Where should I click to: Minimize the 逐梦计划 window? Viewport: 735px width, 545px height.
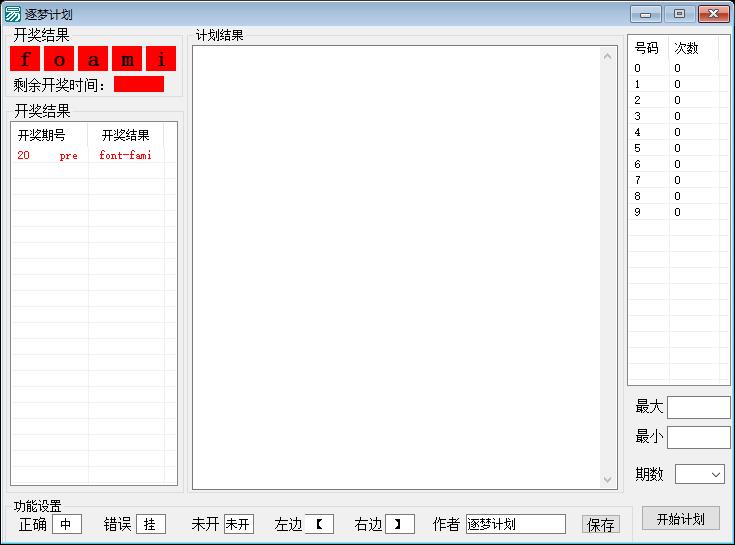[x=646, y=14]
